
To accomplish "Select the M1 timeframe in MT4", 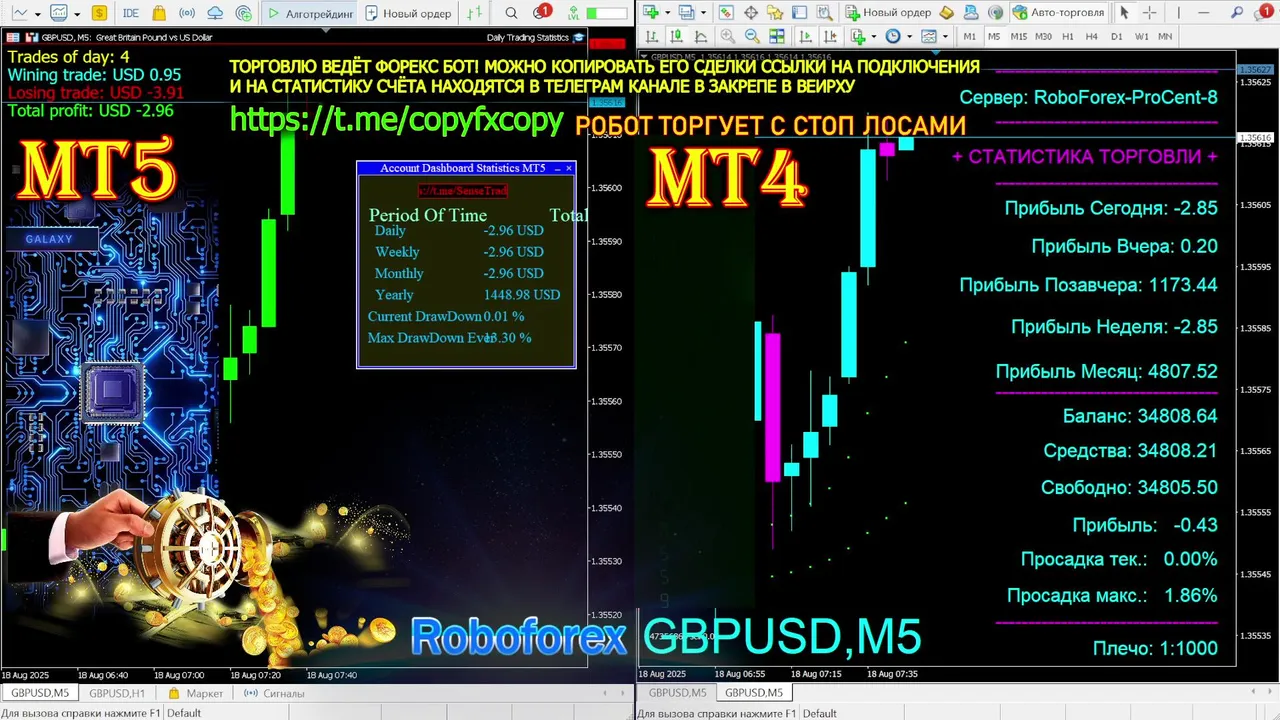I will [970, 36].
